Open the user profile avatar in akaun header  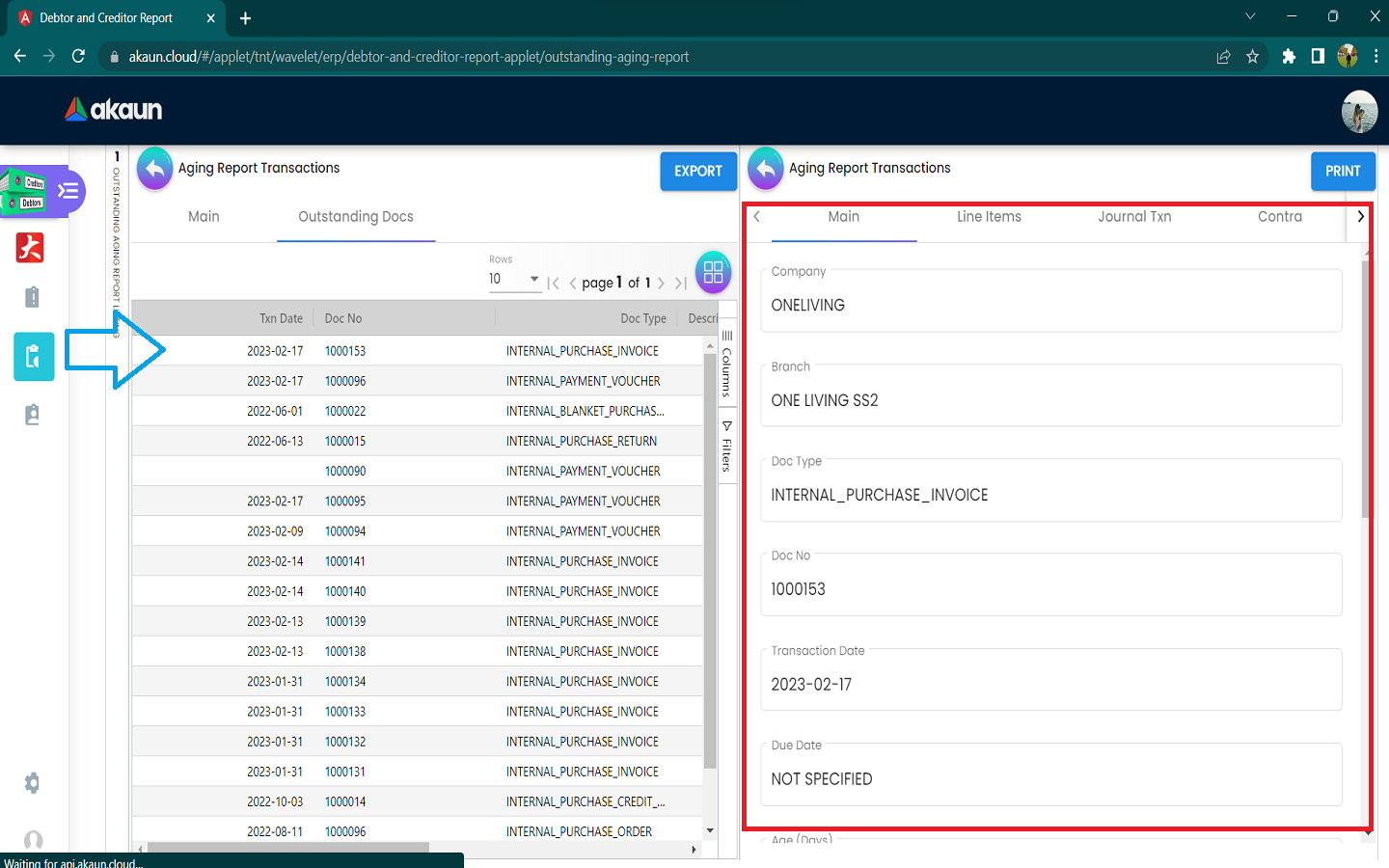[x=1358, y=112]
